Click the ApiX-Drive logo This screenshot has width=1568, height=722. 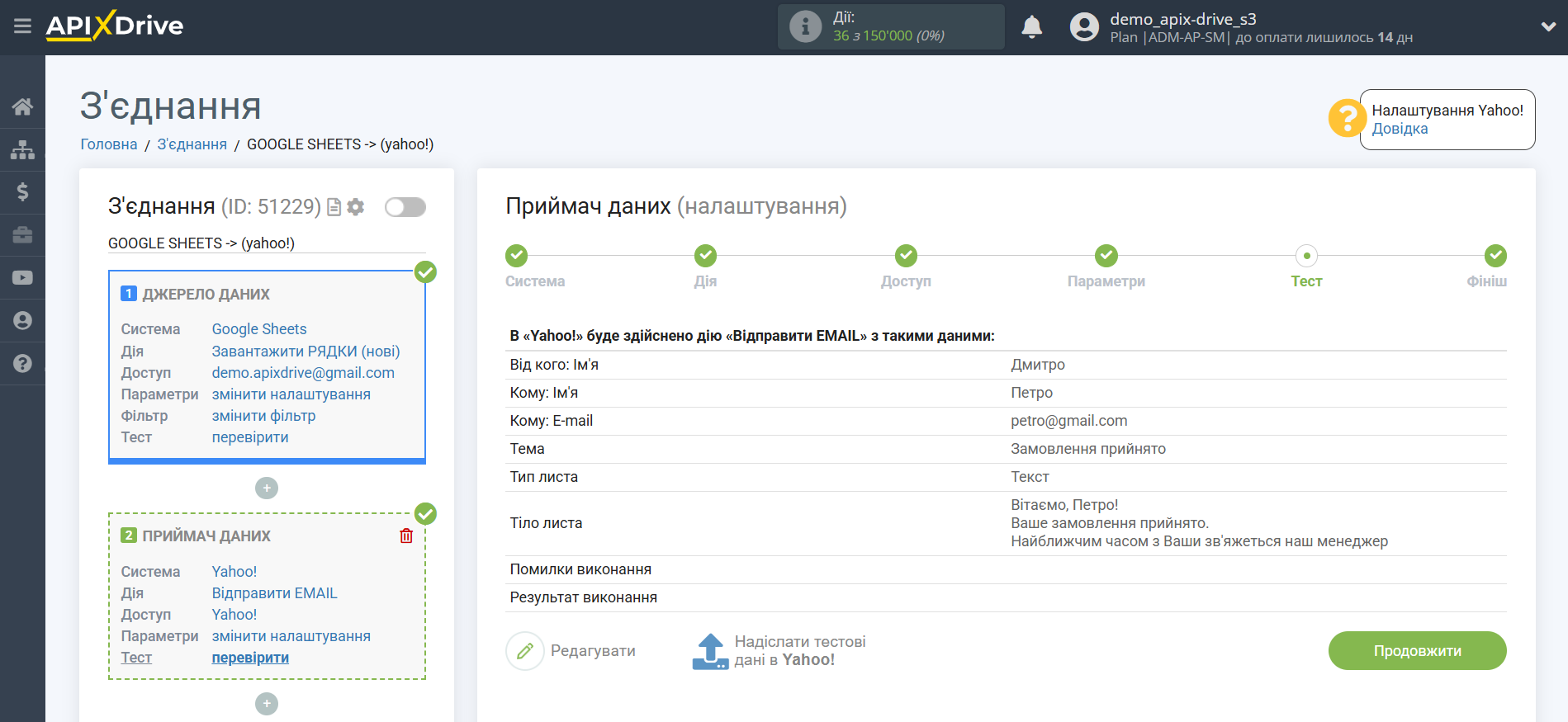[x=115, y=26]
